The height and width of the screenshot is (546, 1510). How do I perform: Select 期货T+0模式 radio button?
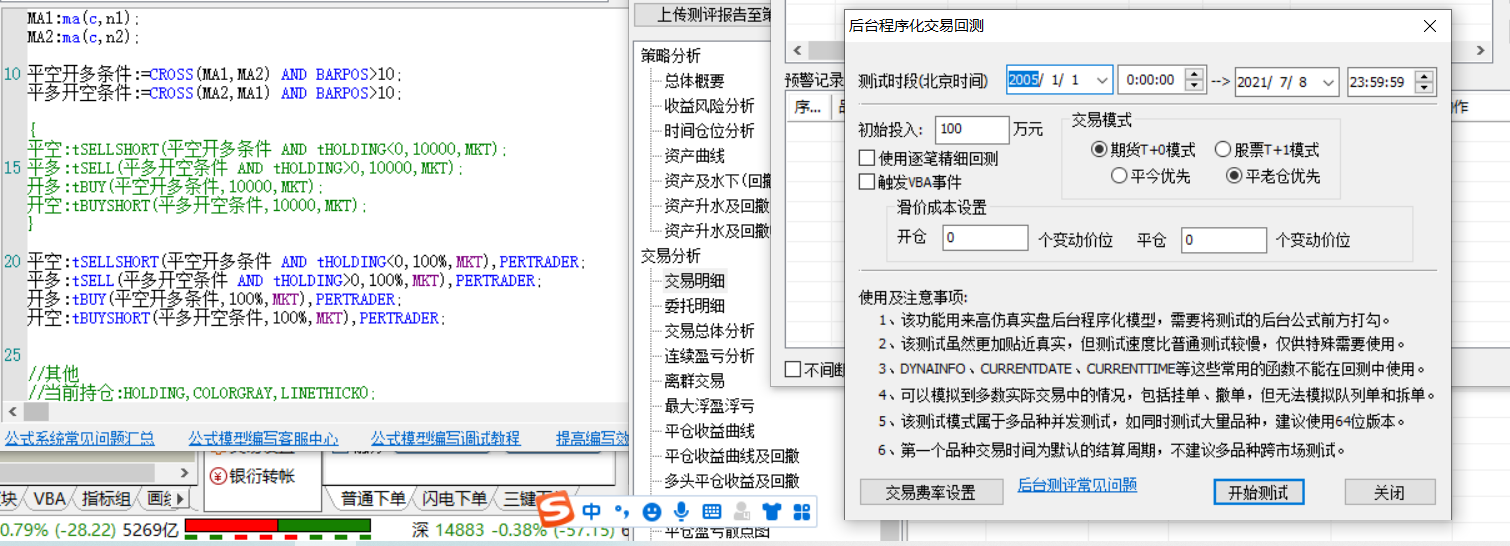(1100, 150)
